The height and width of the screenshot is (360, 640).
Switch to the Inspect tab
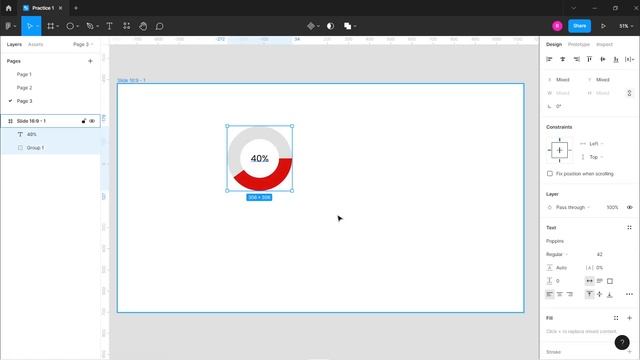click(x=604, y=44)
